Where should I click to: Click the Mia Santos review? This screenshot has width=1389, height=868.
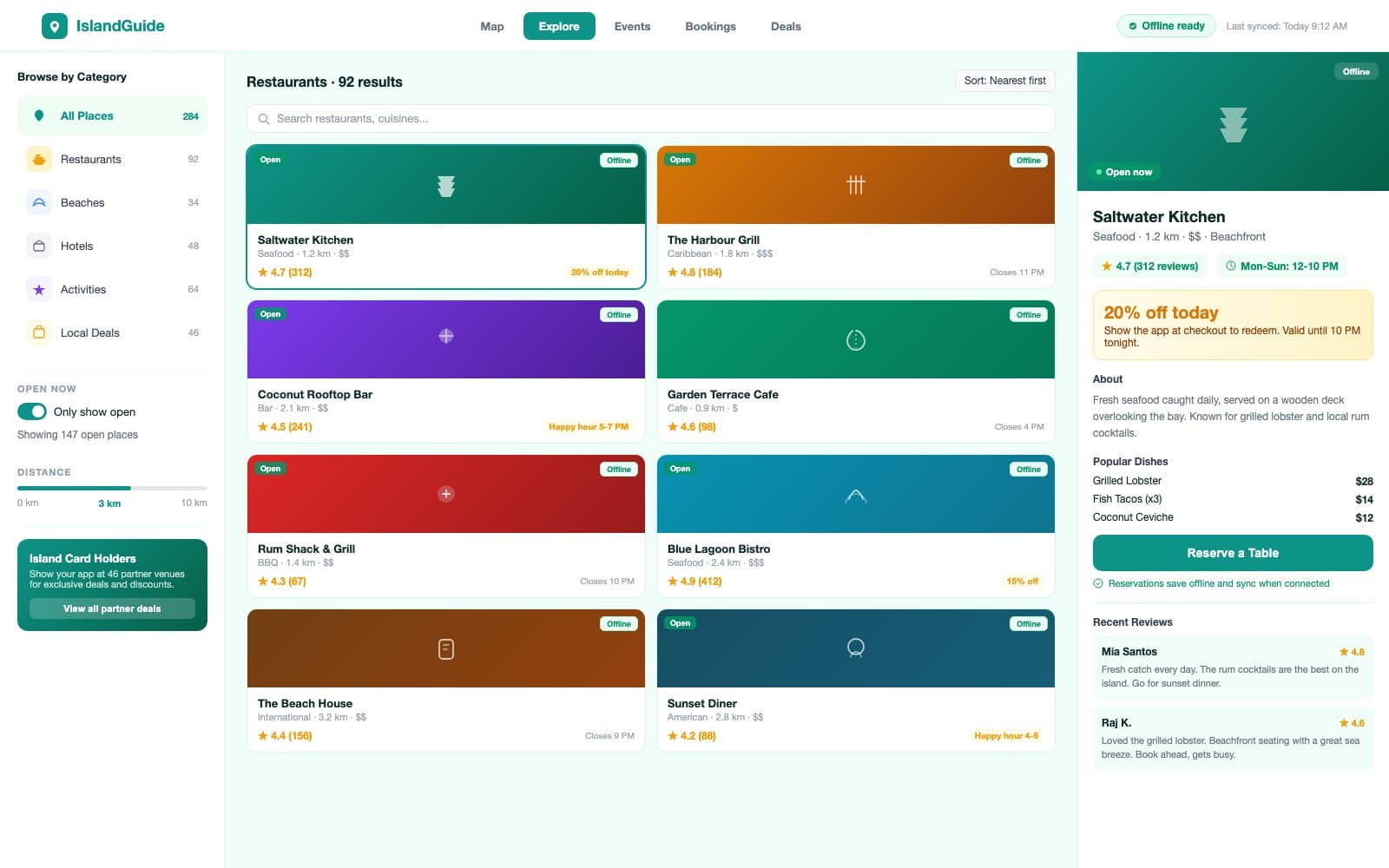pyautogui.click(x=1233, y=667)
